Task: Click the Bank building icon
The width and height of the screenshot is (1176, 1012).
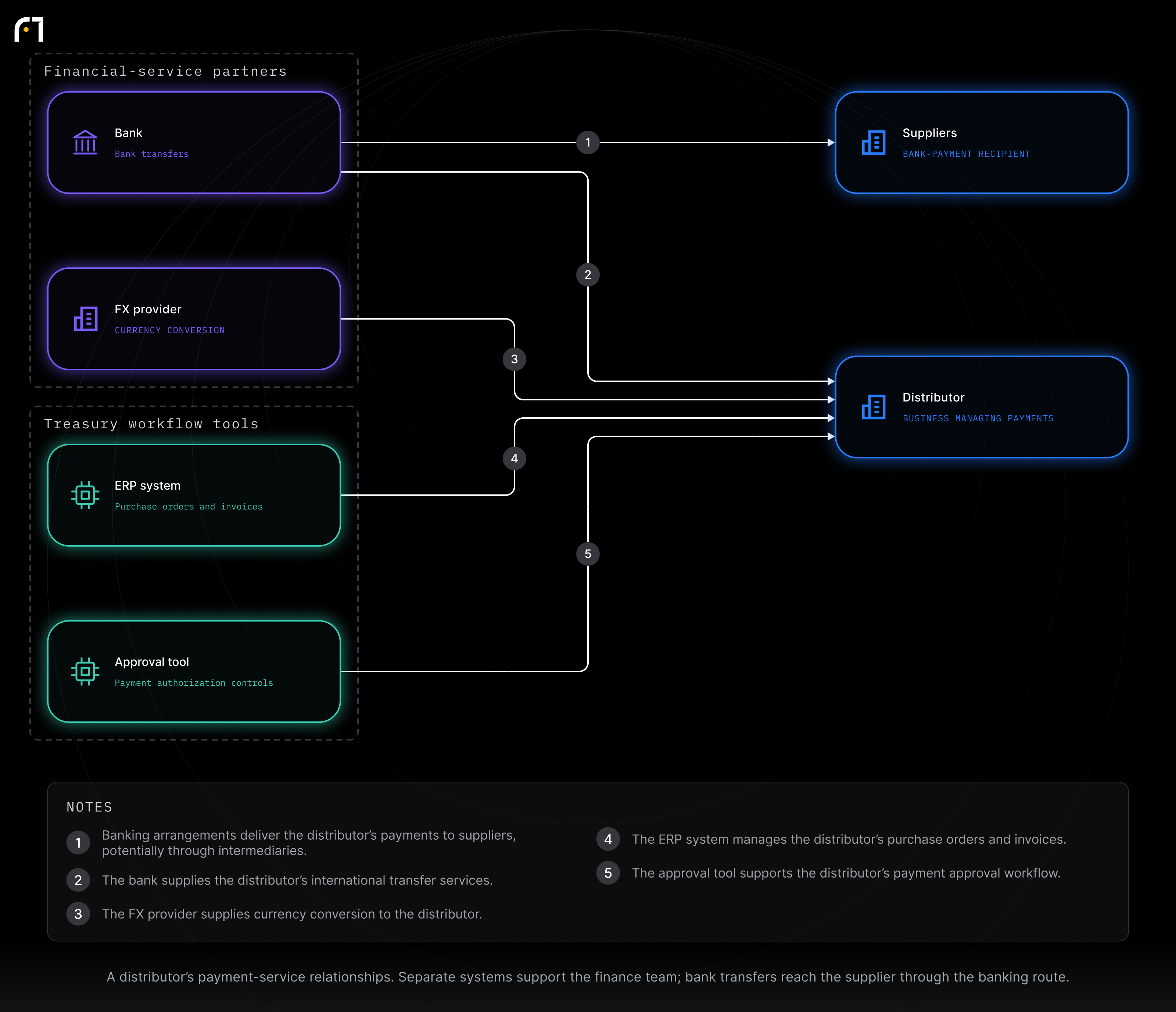Action: (x=85, y=143)
